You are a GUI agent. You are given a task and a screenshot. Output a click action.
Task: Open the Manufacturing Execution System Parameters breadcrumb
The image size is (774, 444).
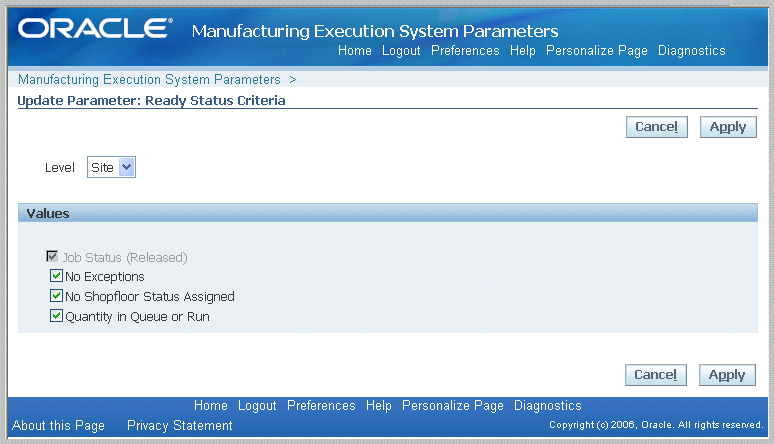149,80
